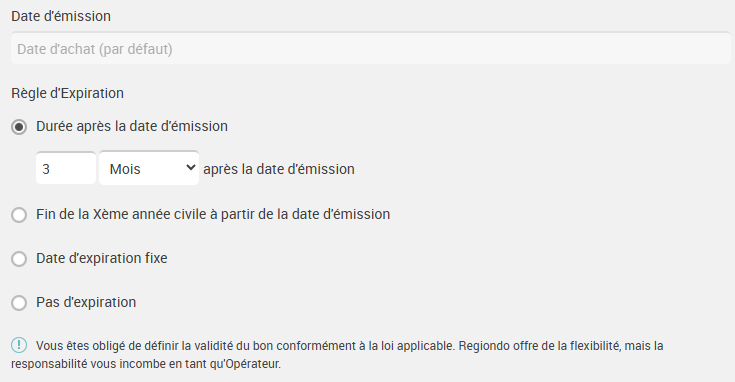Click the validity legal notice first line
This screenshot has width=735, height=382.
350,346
